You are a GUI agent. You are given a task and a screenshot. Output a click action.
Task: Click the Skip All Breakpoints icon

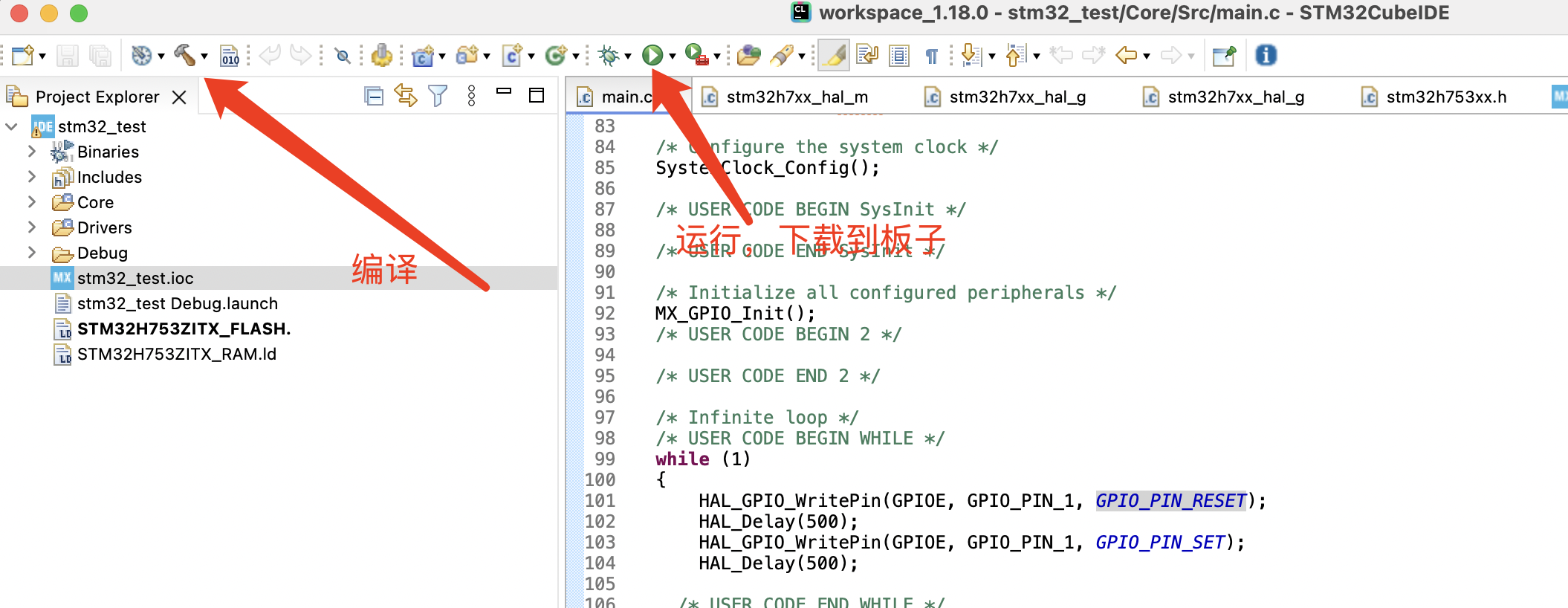tap(343, 56)
